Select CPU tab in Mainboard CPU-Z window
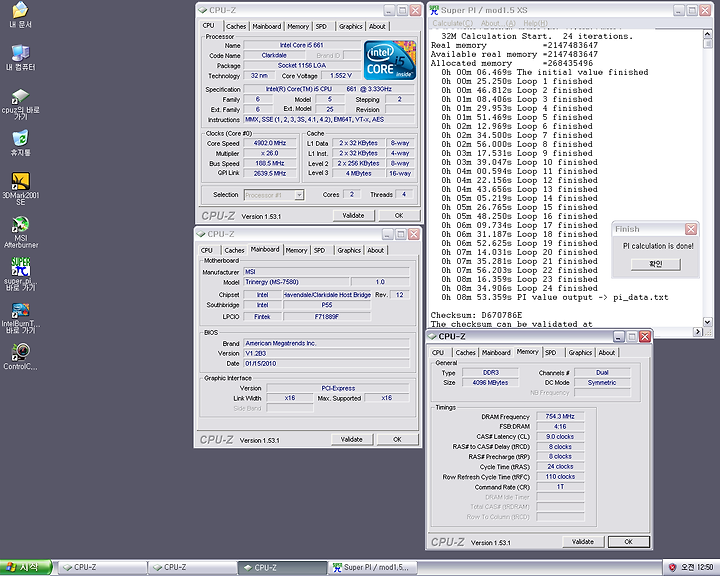 [x=207, y=250]
